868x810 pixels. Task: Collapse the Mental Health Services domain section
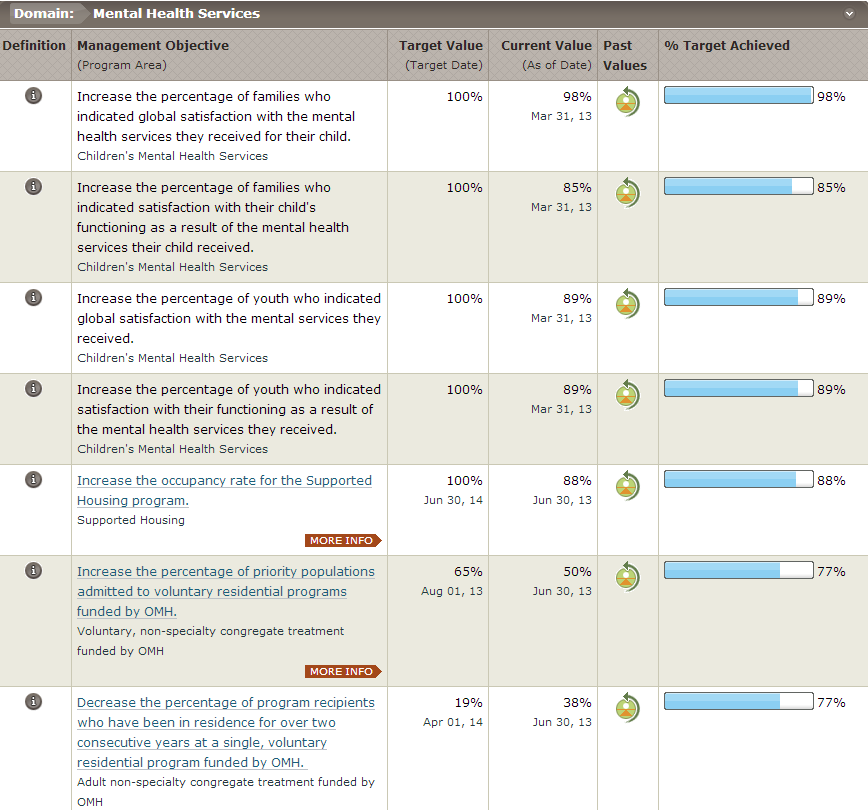848,14
